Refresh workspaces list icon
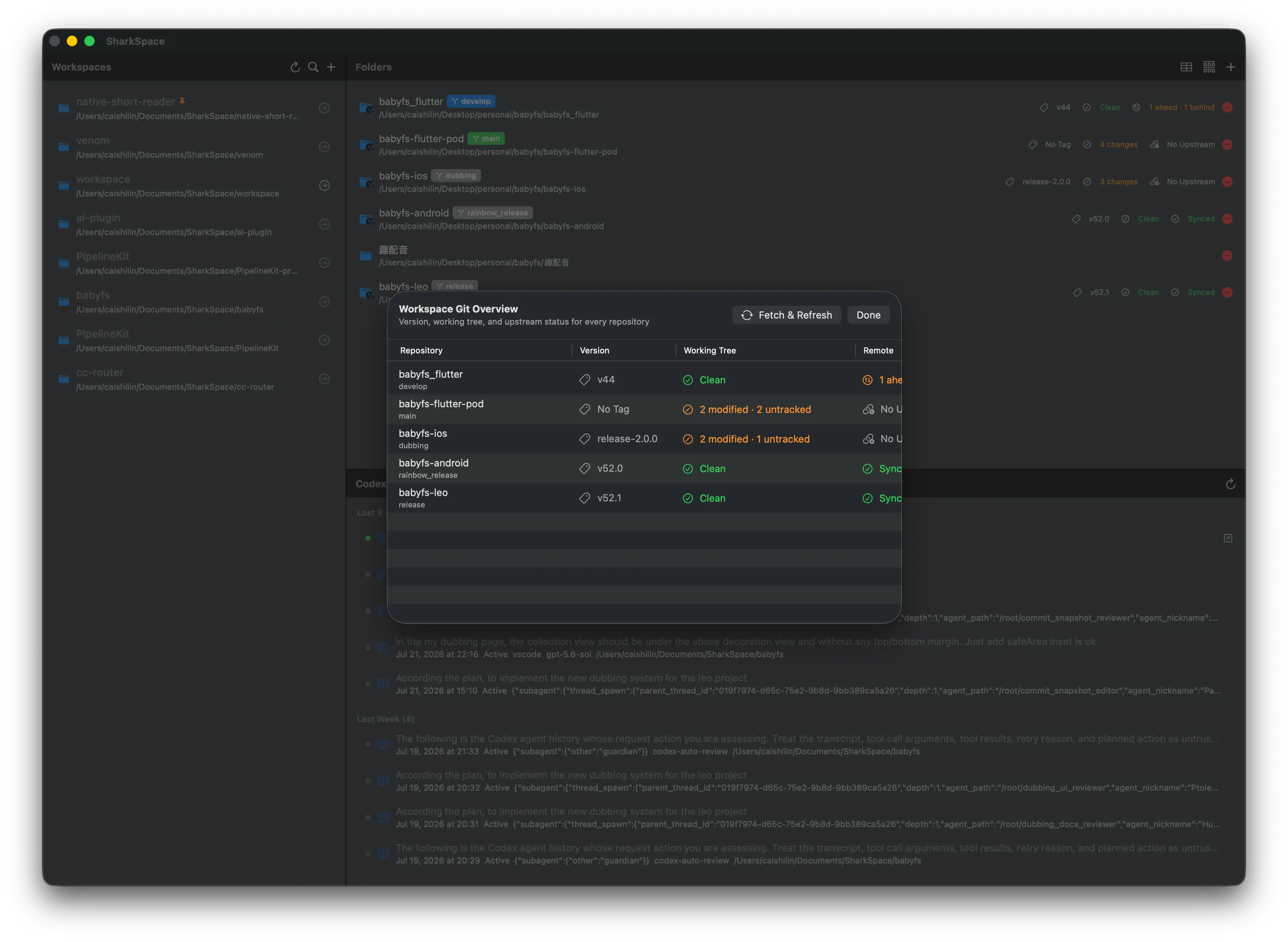 [x=295, y=67]
